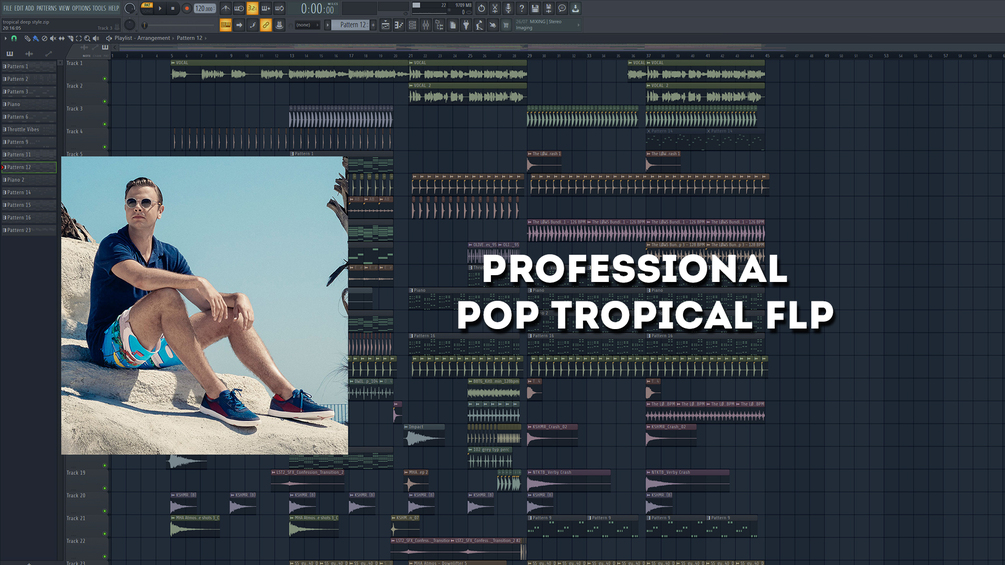This screenshot has width=1005, height=565.
Task: Open the Channel rack icon
Action: (x=412, y=25)
